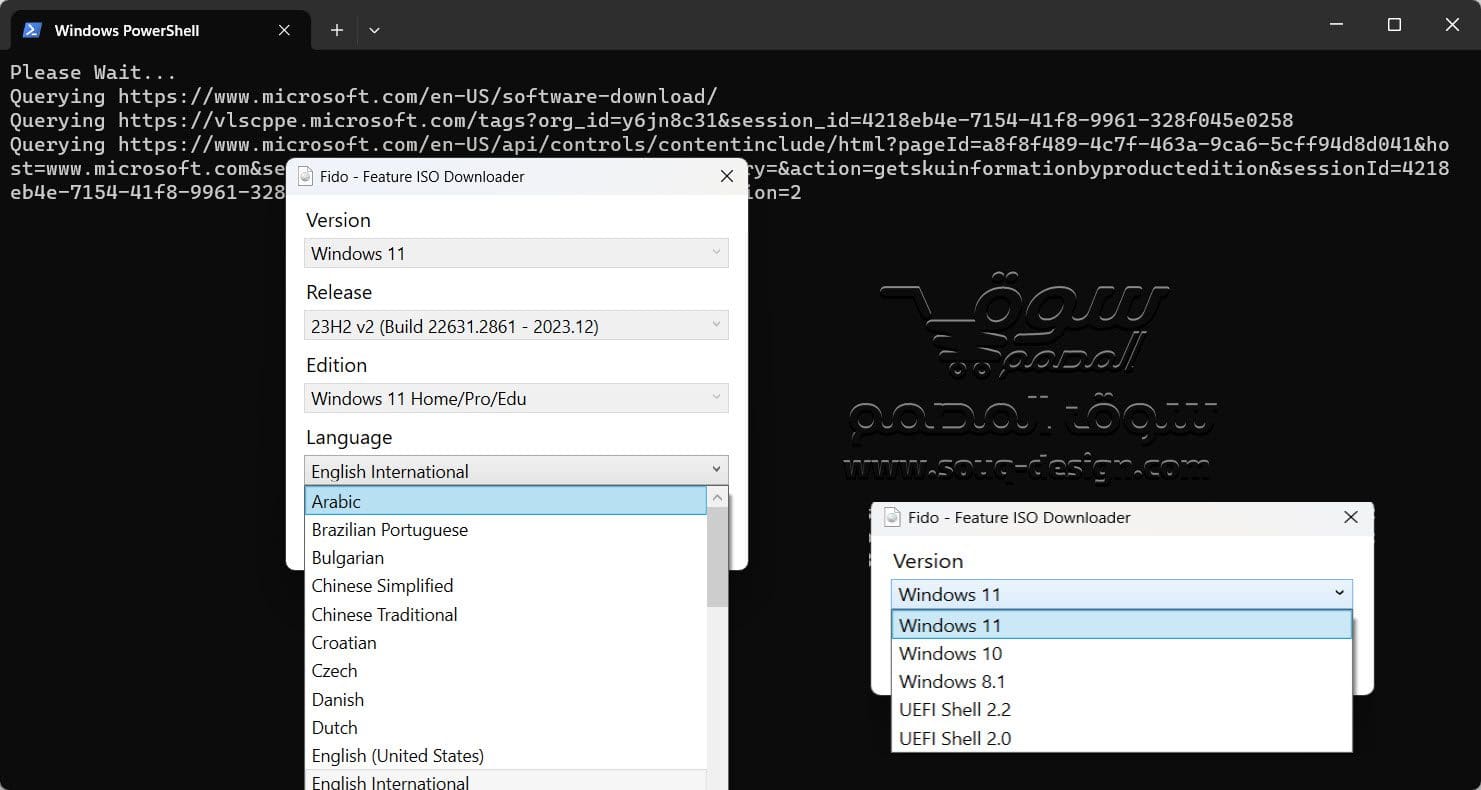This screenshot has width=1481, height=790.
Task: Click the right Fido dialog title bar
Action: (x=1121, y=517)
